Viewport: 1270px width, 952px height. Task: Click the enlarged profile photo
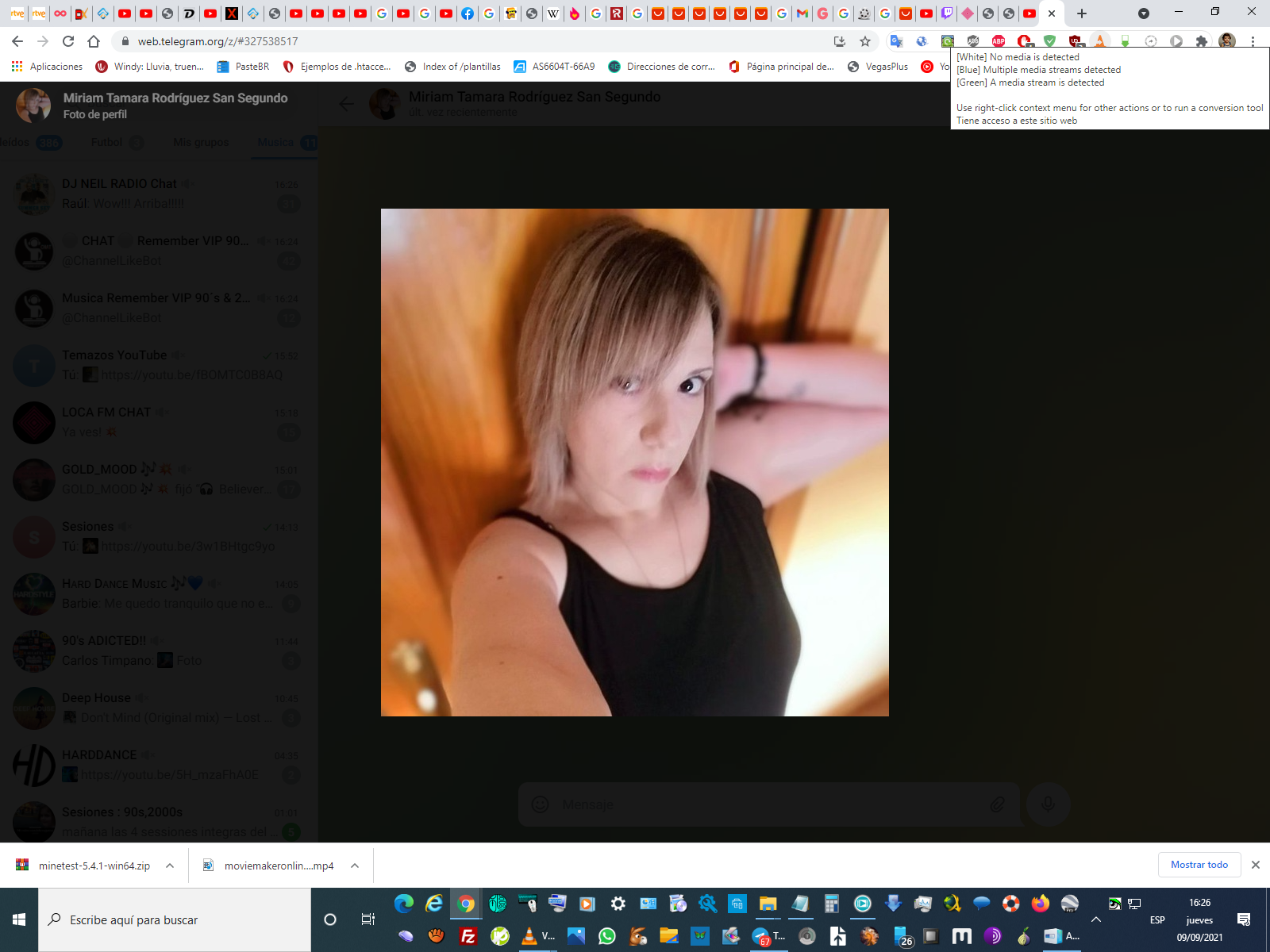click(x=635, y=463)
